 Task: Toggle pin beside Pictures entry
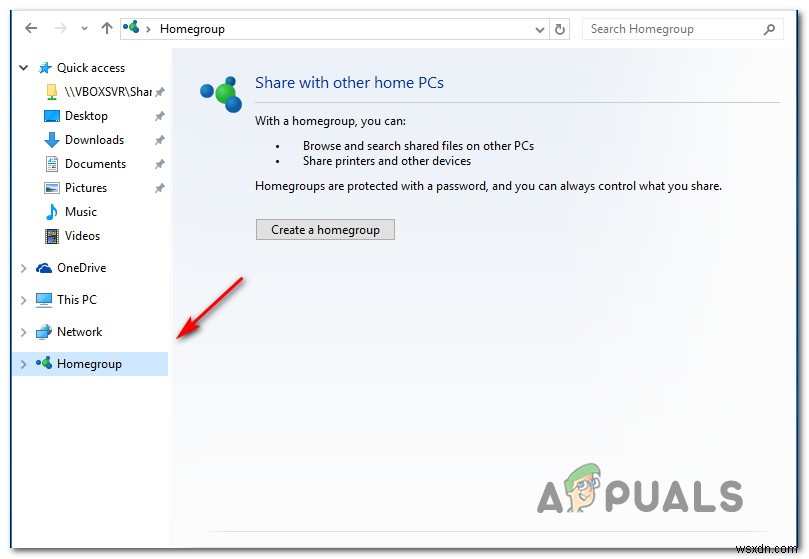[x=160, y=188]
